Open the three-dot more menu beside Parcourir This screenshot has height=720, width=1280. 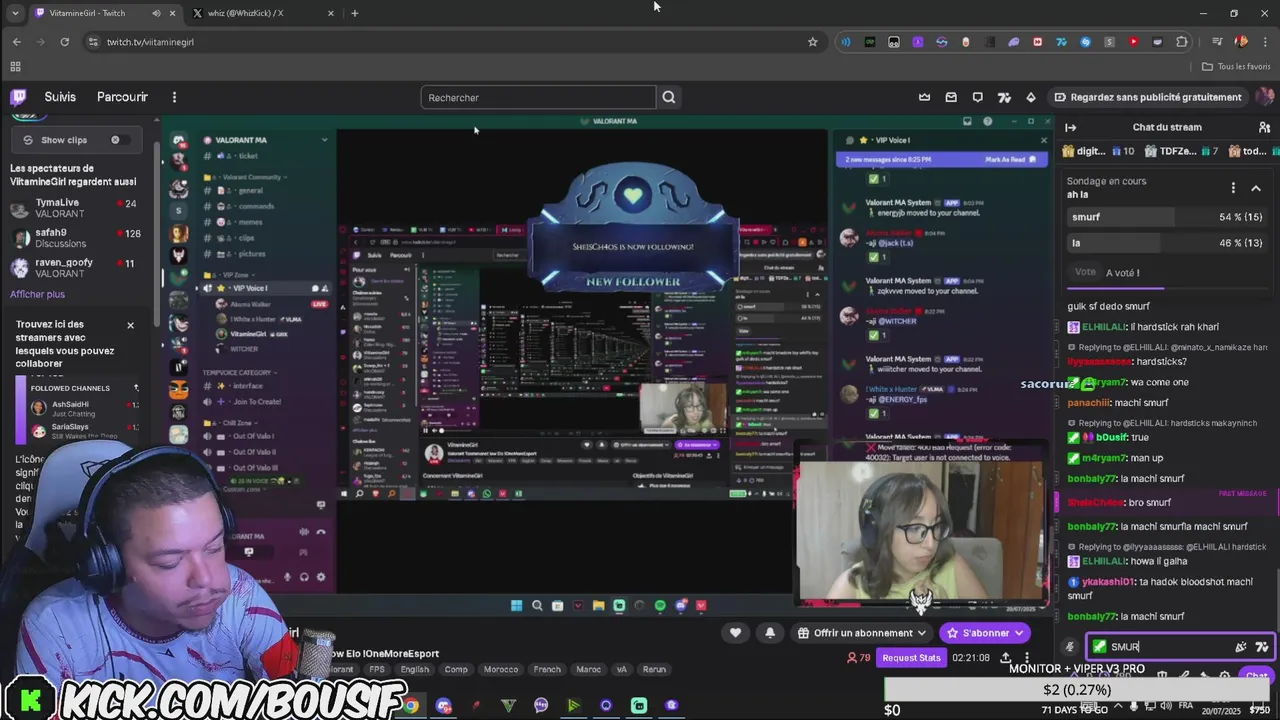174,97
